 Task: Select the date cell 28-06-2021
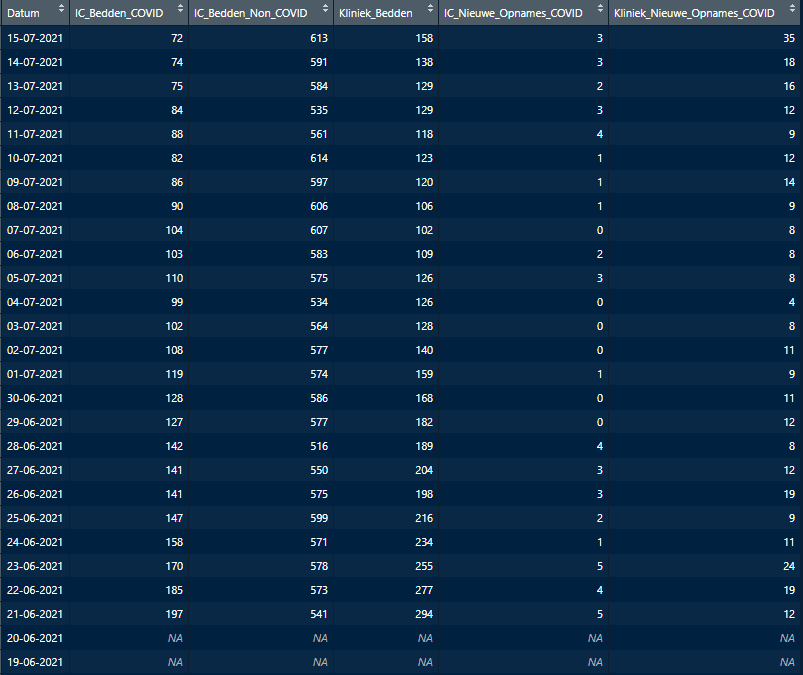click(35, 446)
